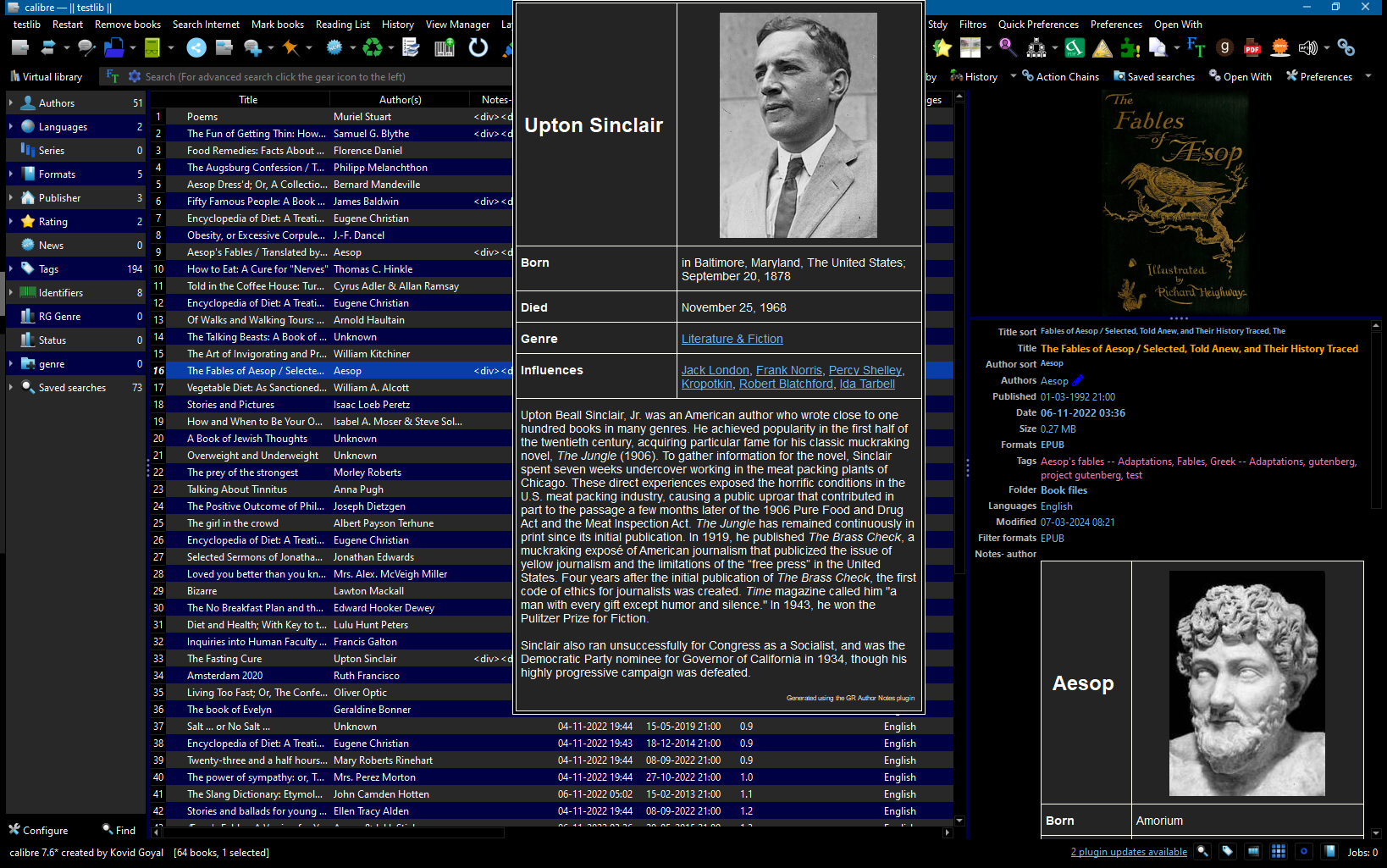The image size is (1387, 868).
Task: Click the green PDF Q toolbar icon
Action: click(1075, 48)
